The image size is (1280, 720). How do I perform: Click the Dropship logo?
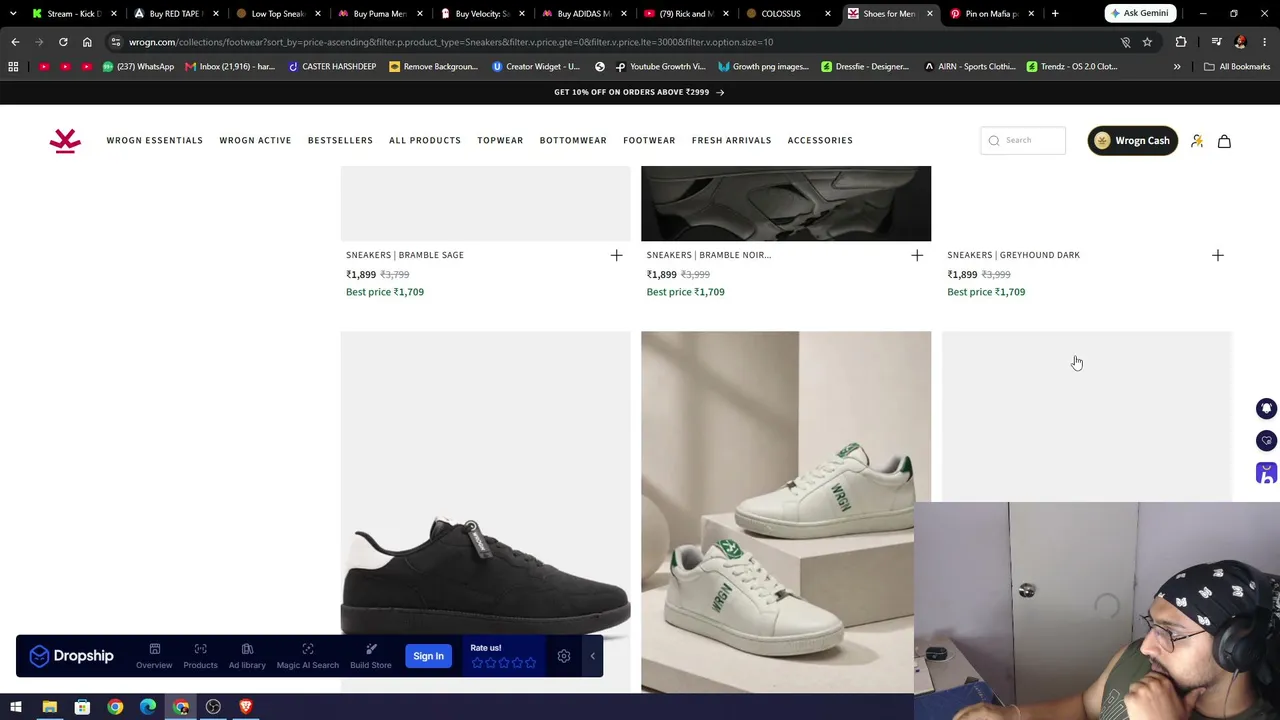point(71,656)
